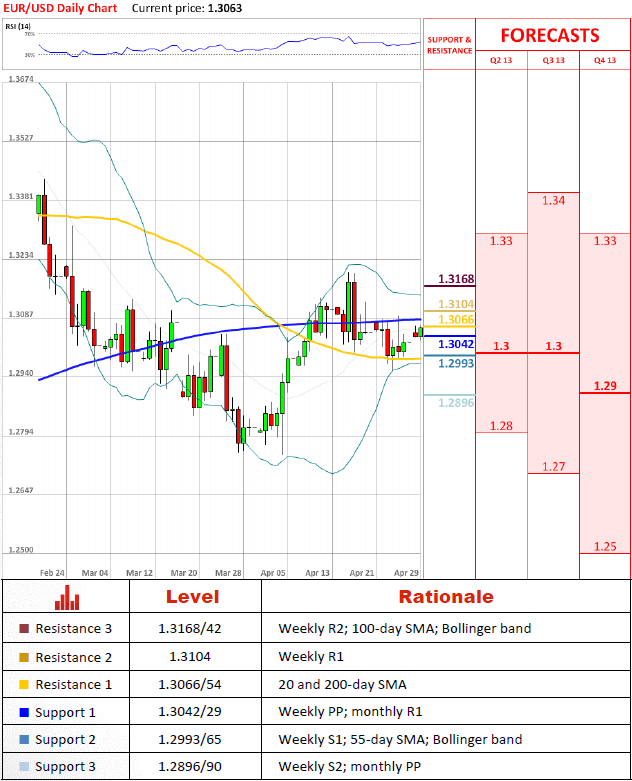Screen dimensions: 632x781
Task: Click the Mar 12 date axis label
Action: pos(139,573)
